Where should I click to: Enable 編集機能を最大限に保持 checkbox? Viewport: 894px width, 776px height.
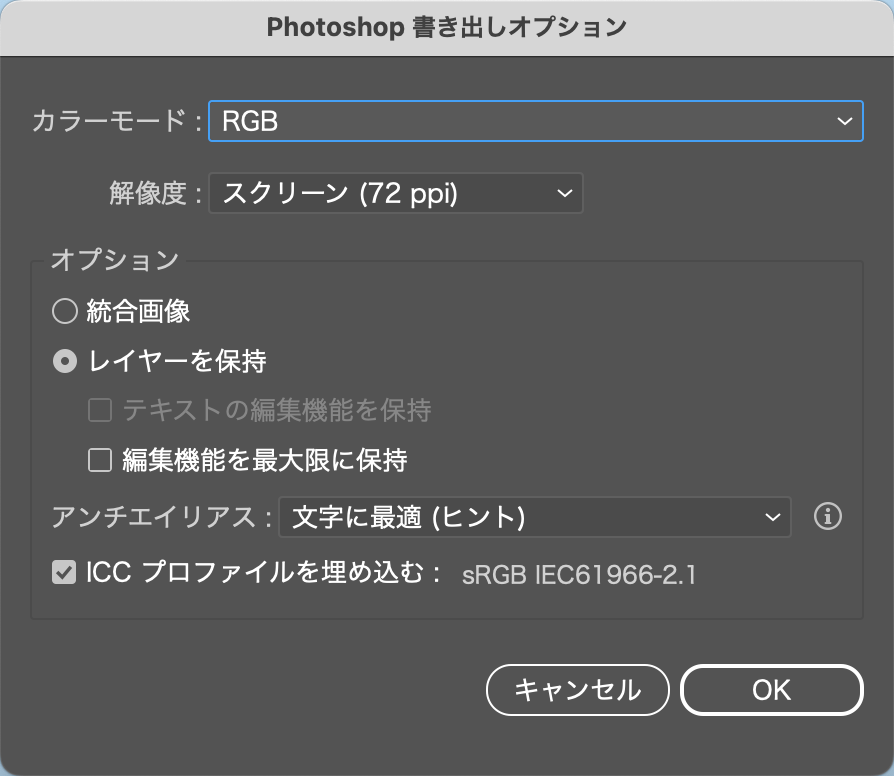[x=100, y=460]
